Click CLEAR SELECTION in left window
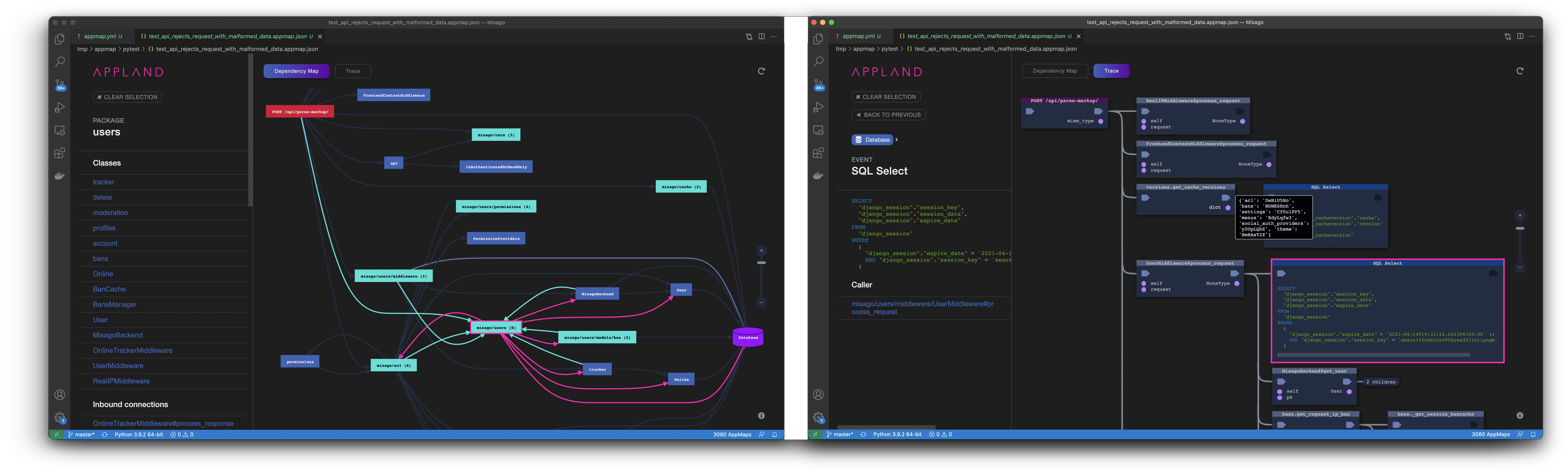The height and width of the screenshot is (472, 1568). (127, 97)
